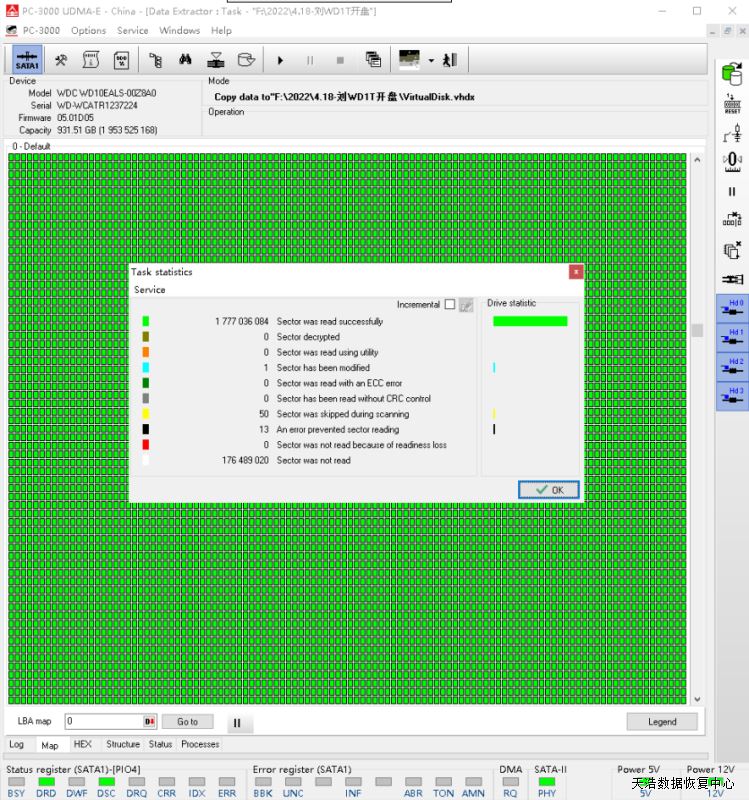Open the utilities wrench and hammer tool
The width and height of the screenshot is (749, 800).
(61, 60)
